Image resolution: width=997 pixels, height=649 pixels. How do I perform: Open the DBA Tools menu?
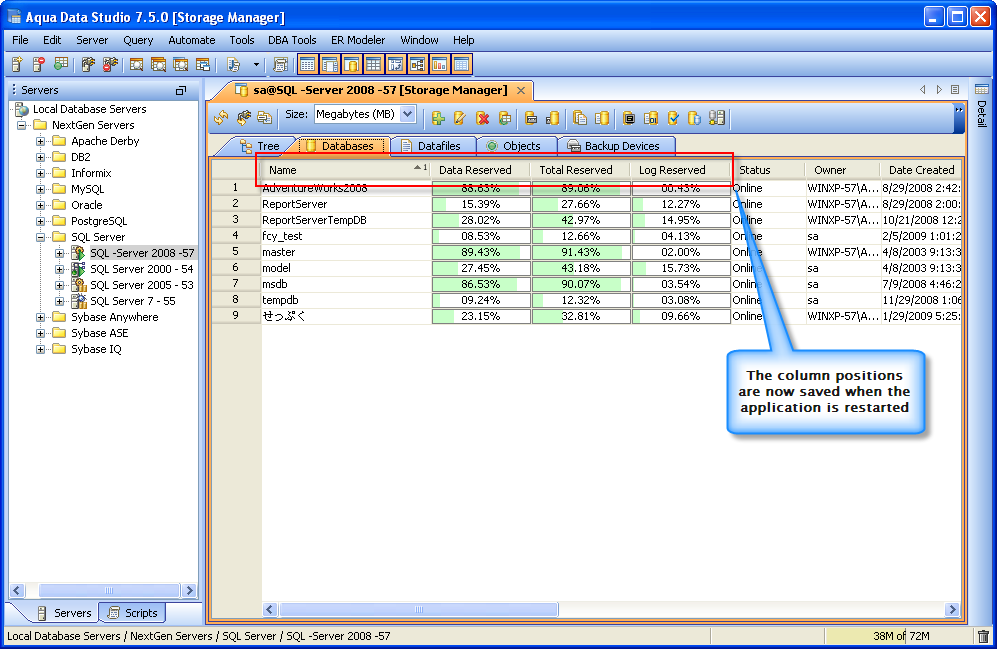tap(292, 40)
